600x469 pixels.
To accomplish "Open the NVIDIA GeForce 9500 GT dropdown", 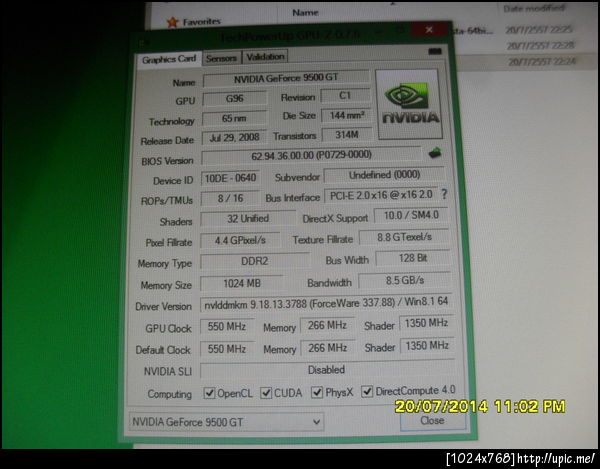I will coord(227,422).
